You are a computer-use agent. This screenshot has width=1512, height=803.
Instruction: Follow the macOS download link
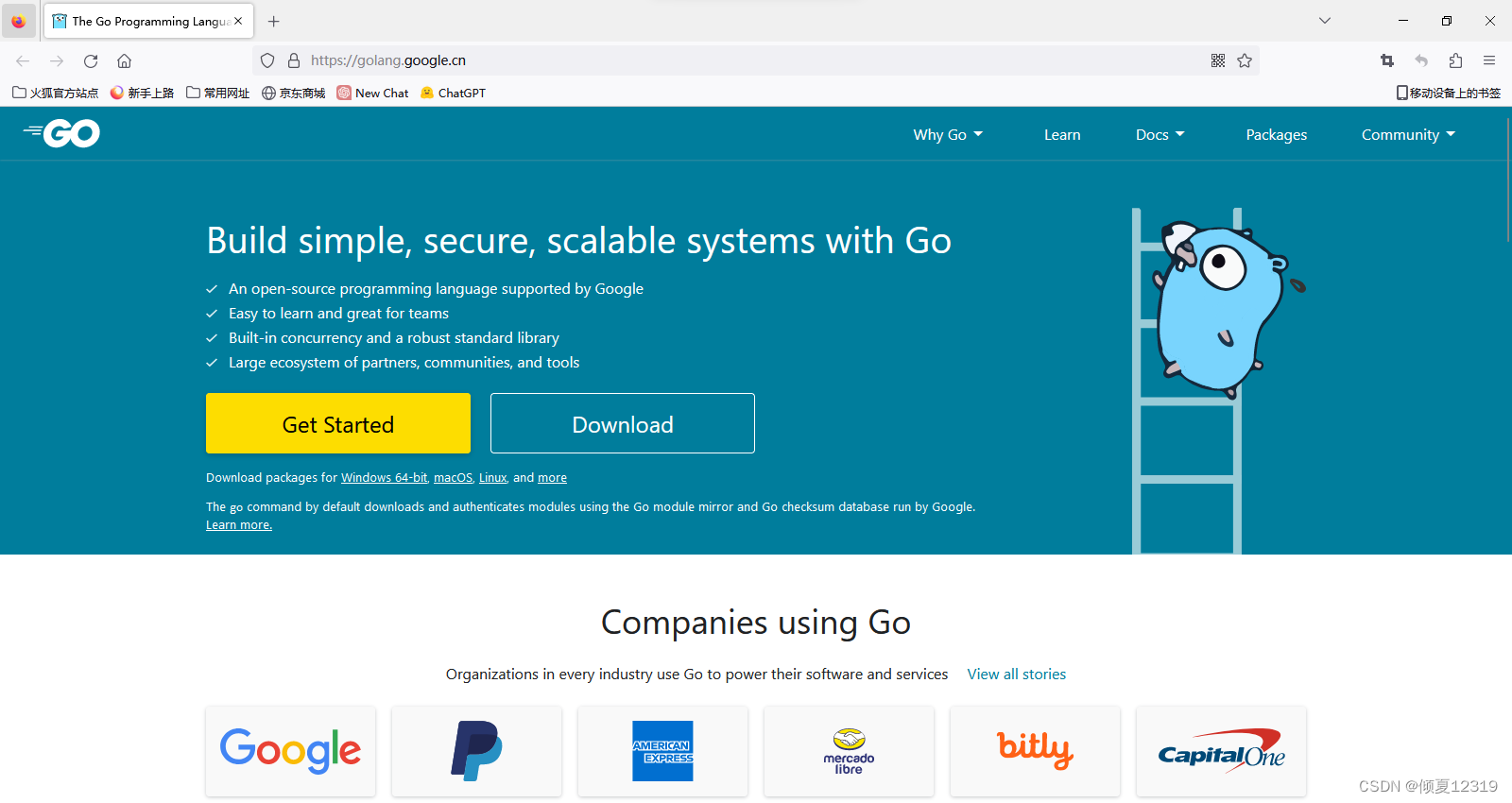[x=453, y=478]
